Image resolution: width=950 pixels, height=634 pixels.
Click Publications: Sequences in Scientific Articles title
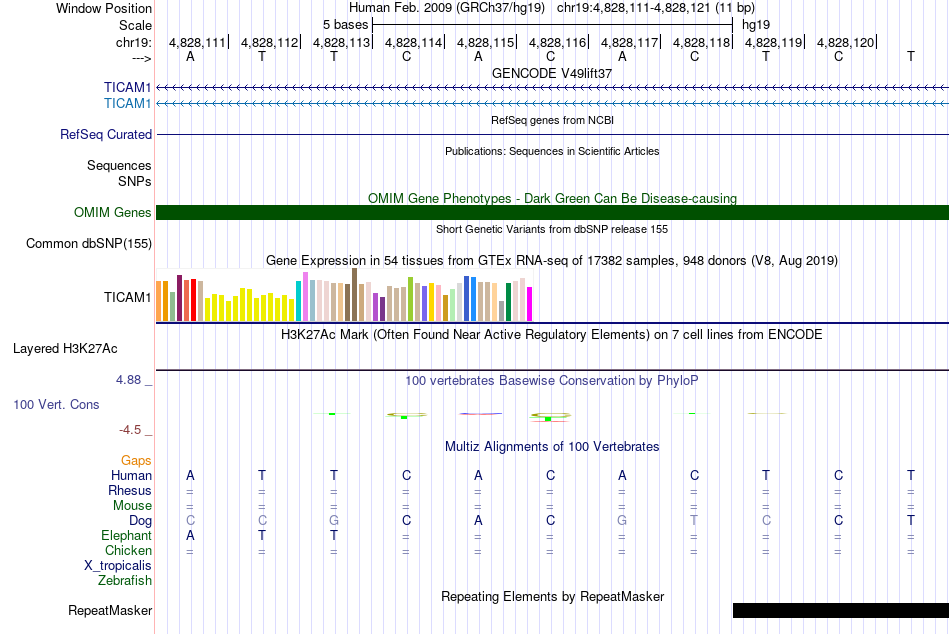click(552, 151)
